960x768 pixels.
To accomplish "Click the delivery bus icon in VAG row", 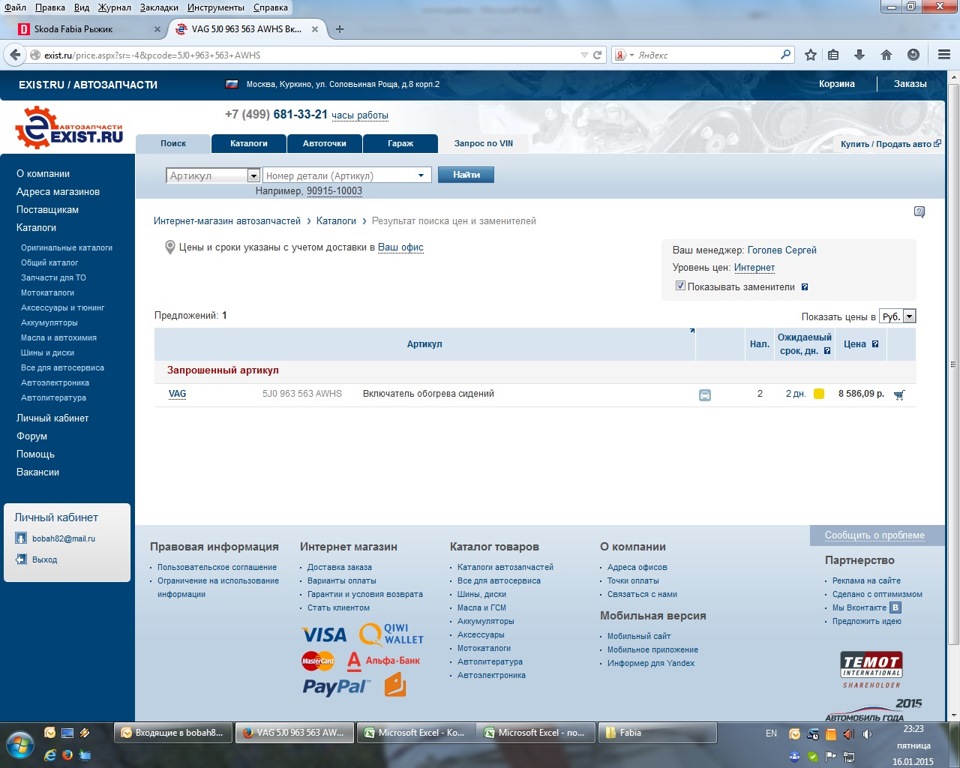I will coord(705,395).
